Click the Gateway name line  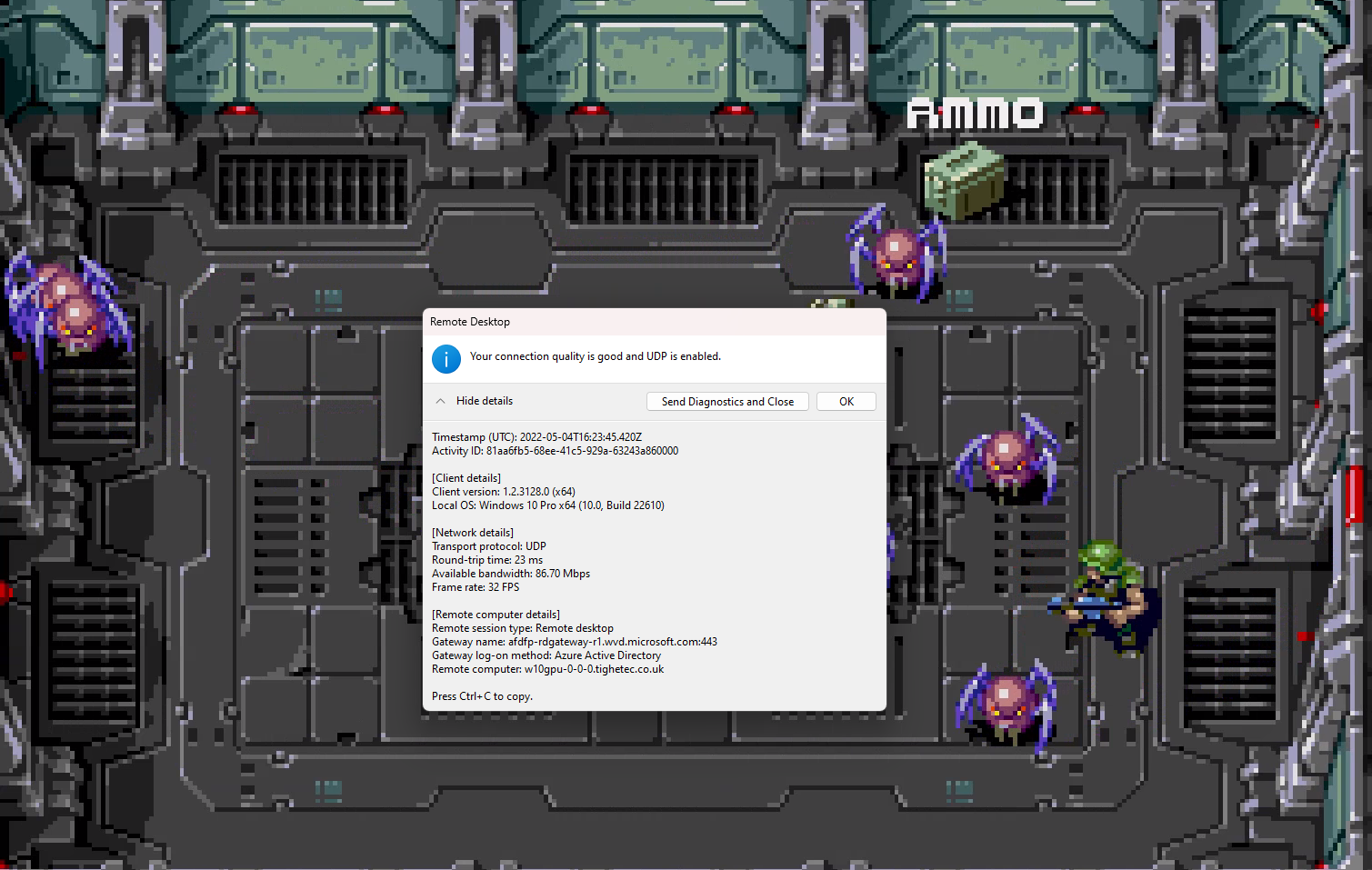point(574,642)
